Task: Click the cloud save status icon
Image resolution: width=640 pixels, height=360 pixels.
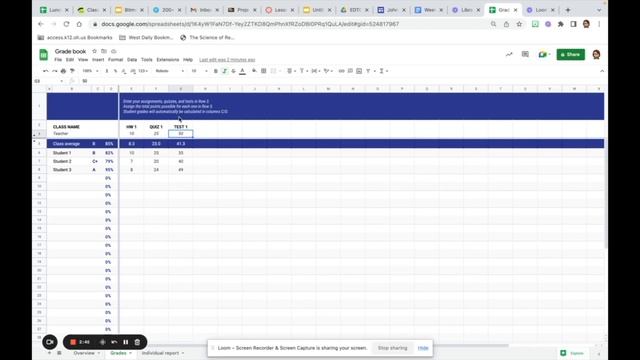Action: [x=114, y=51]
